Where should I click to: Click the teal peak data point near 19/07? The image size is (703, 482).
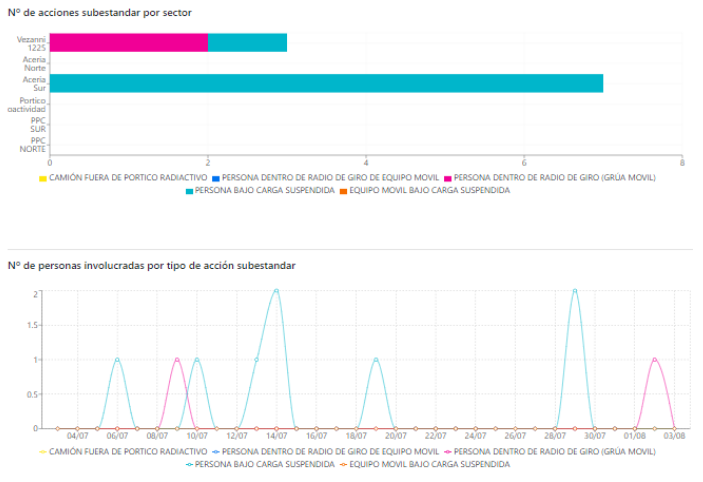click(x=376, y=359)
